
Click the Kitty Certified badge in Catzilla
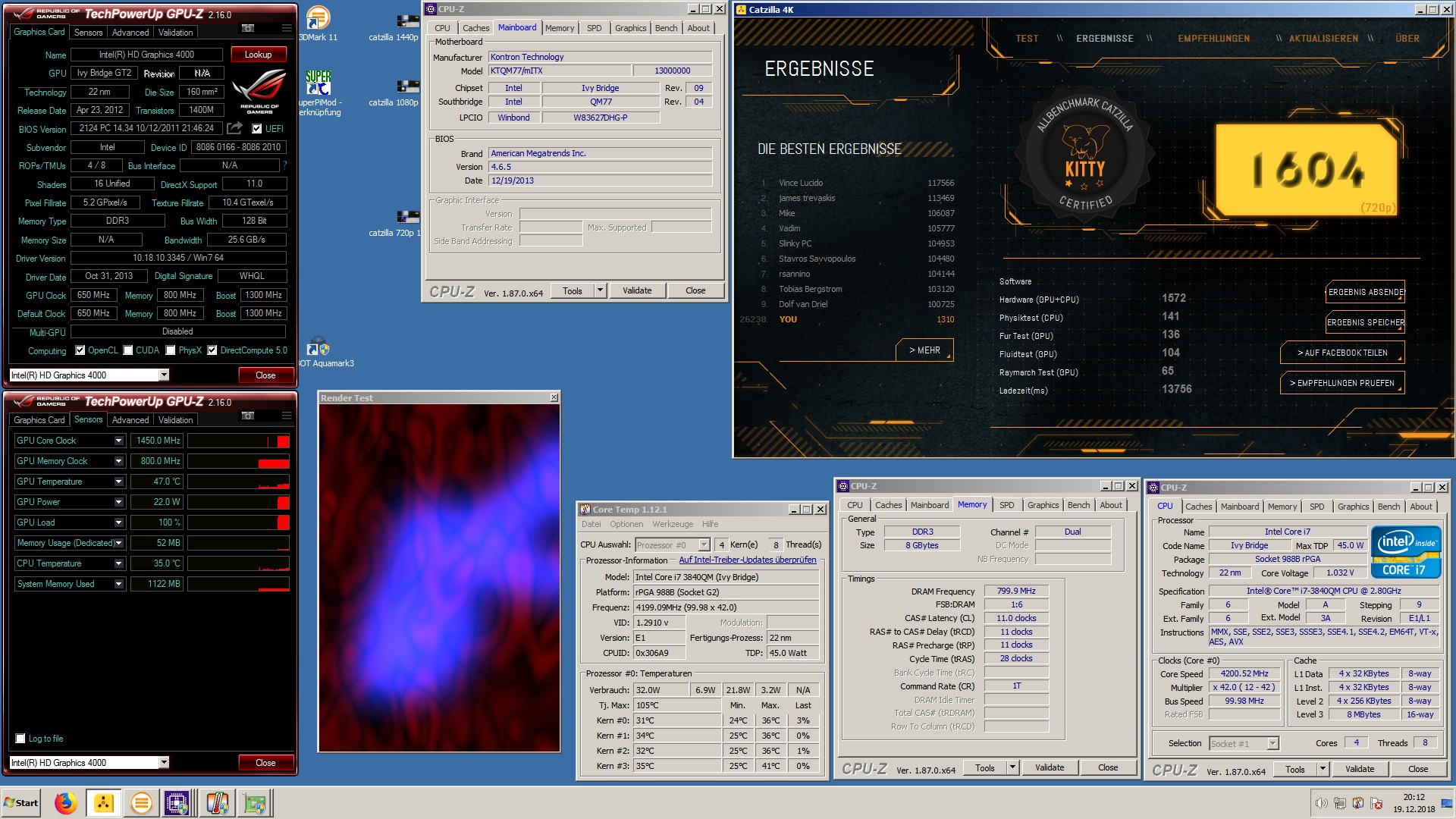click(1084, 154)
